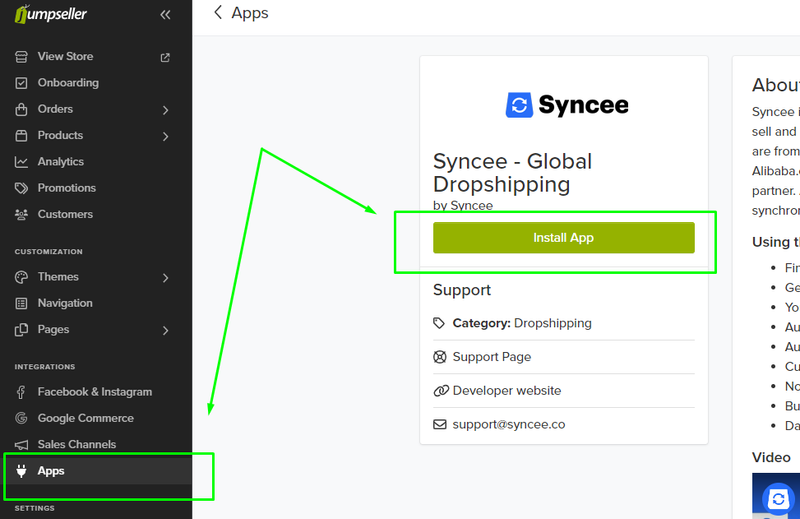Click the envelope icon beside support email
Image resolution: width=800 pixels, height=519 pixels.
click(439, 425)
